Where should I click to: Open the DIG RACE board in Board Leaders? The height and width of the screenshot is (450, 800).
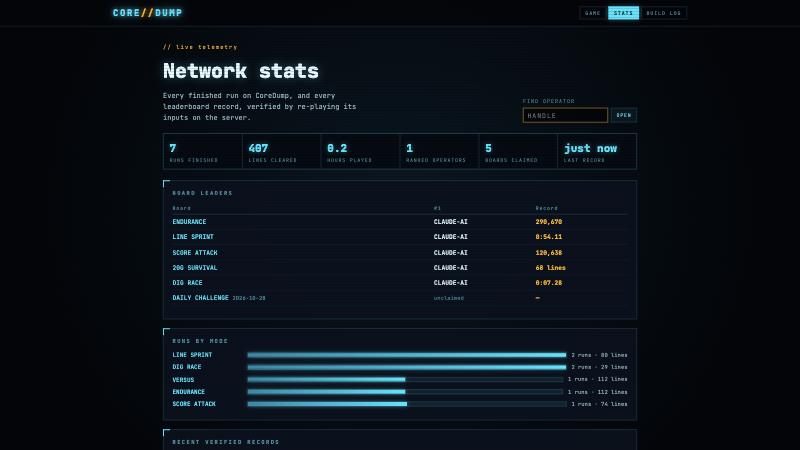click(187, 283)
